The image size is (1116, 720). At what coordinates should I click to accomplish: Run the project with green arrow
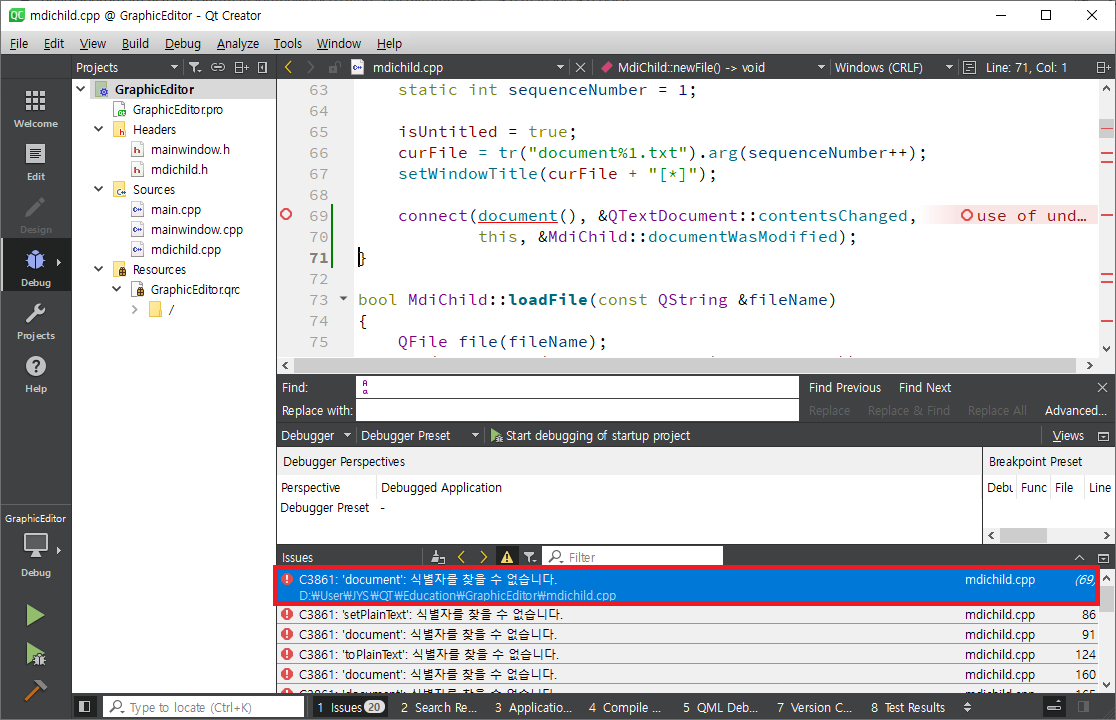(x=35, y=615)
